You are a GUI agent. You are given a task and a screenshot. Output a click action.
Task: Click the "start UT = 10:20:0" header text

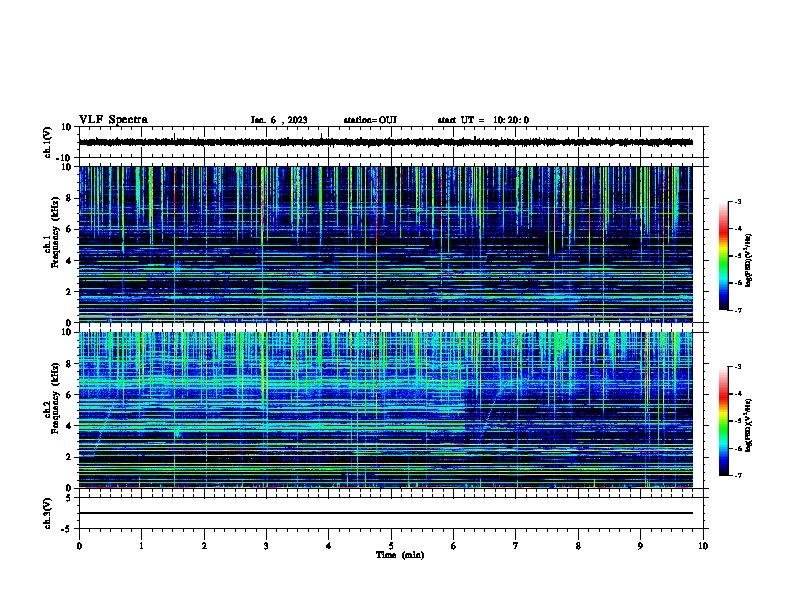483,120
